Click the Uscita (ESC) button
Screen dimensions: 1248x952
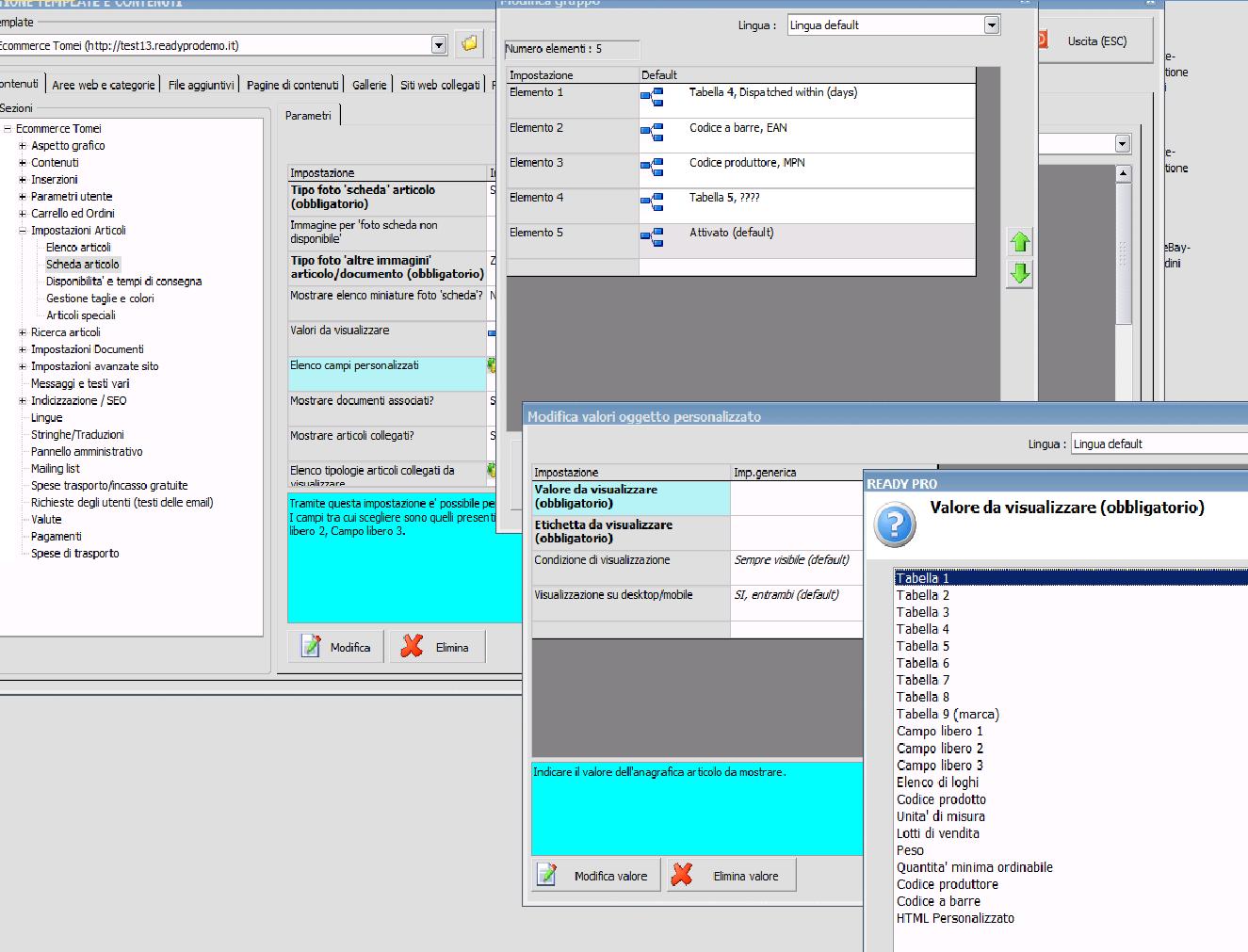tap(1096, 41)
